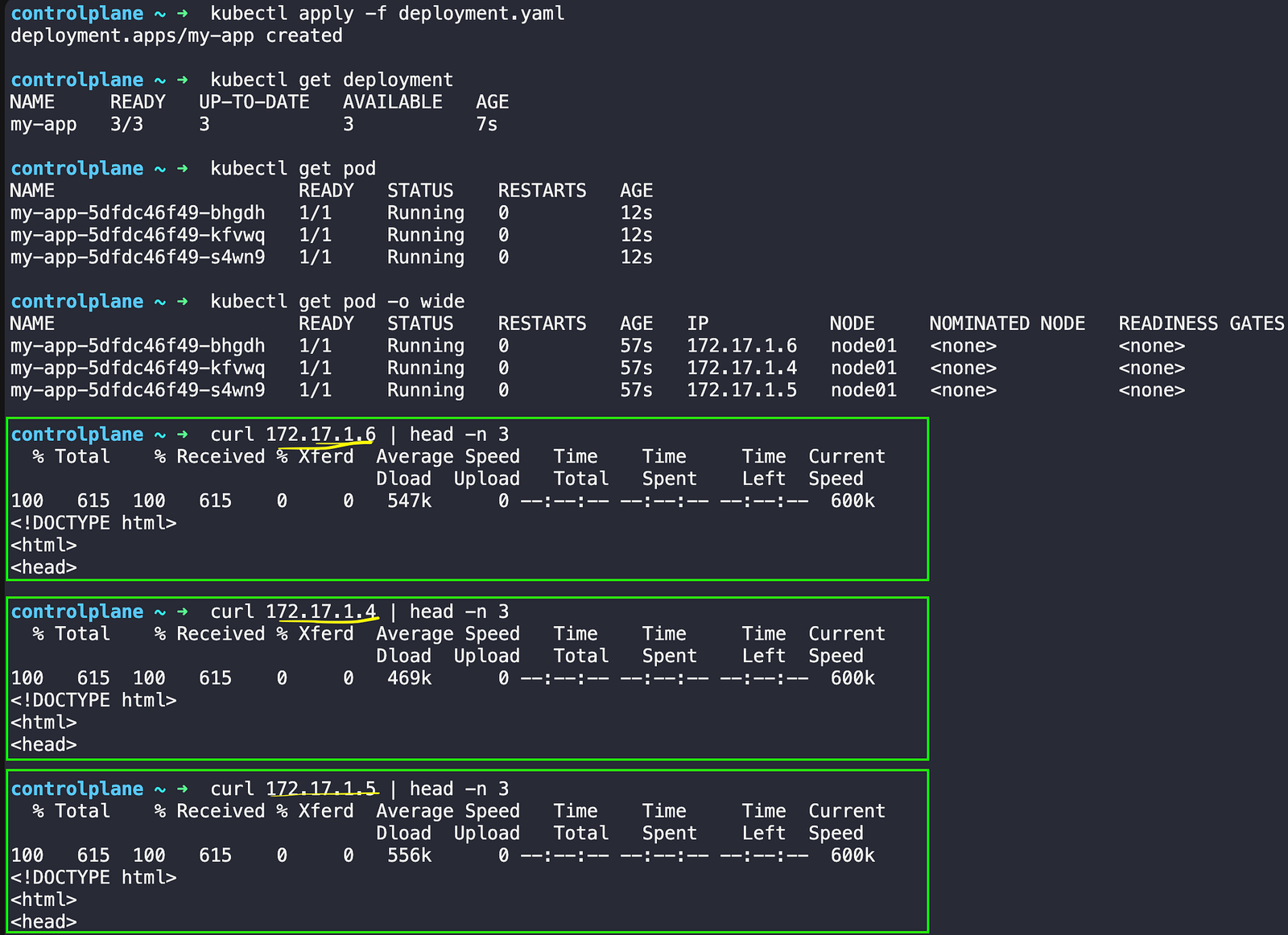
Task: Click the deployment age value 7s
Action: click(486, 125)
